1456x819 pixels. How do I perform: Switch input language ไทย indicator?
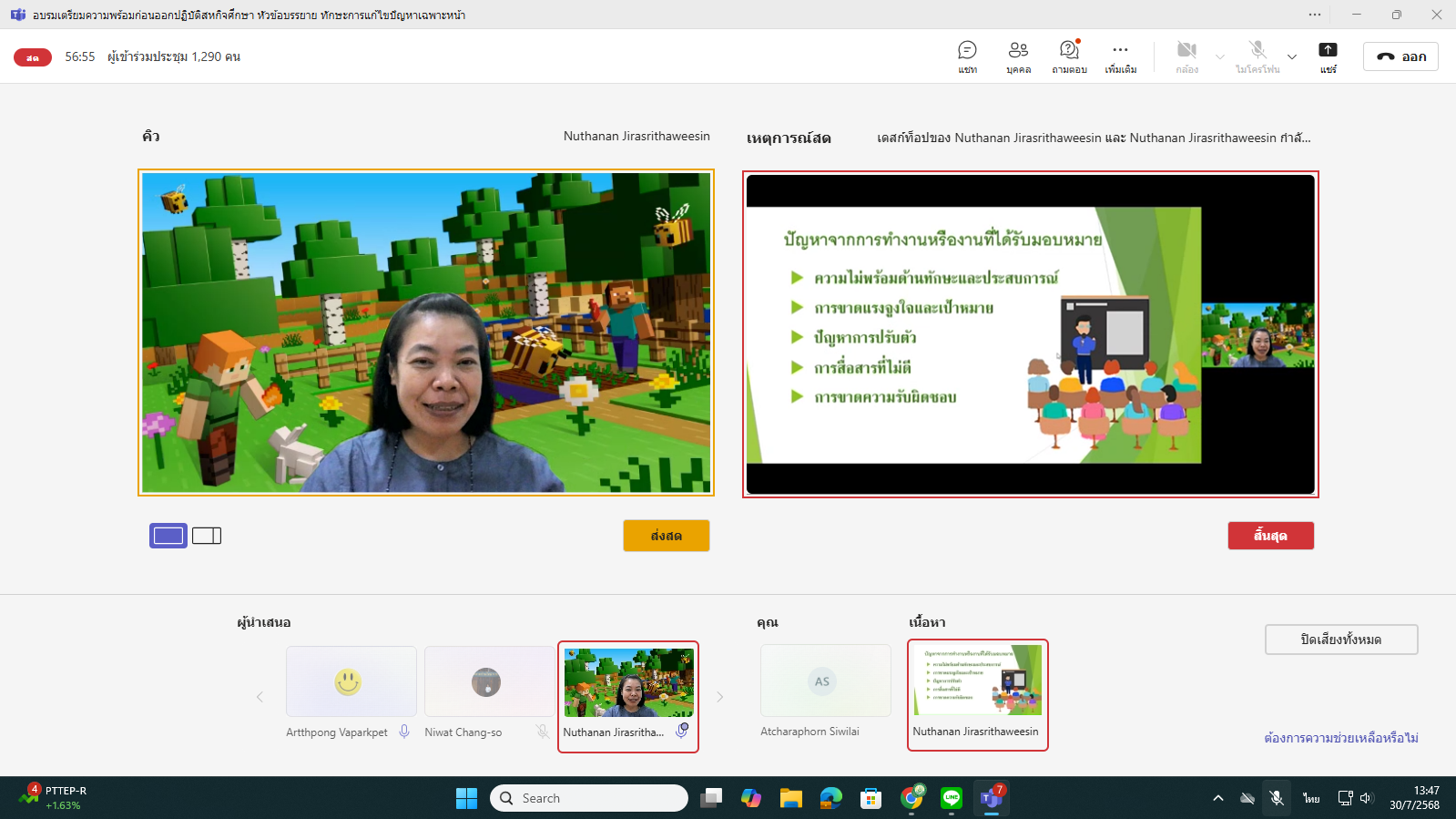point(1311,798)
